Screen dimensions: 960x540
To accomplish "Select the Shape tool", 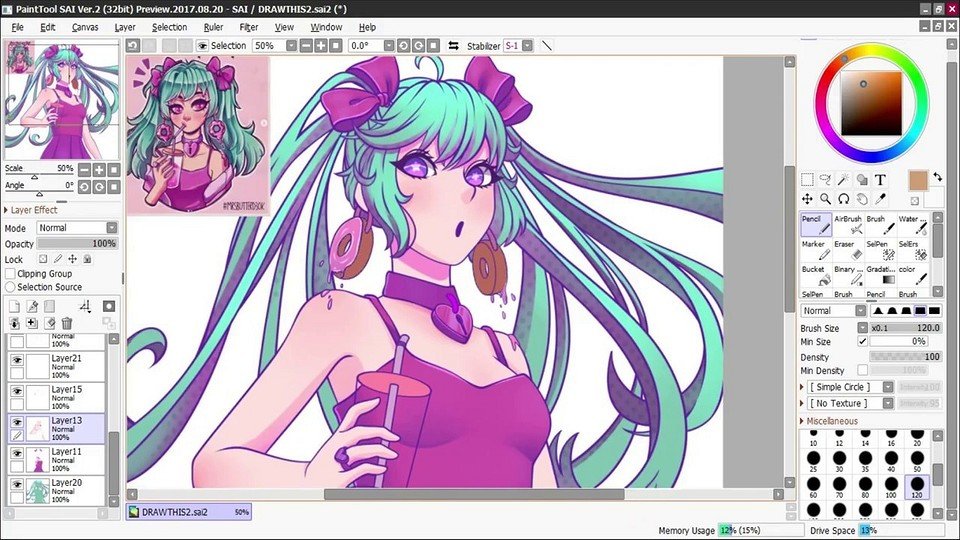I will click(x=862, y=179).
